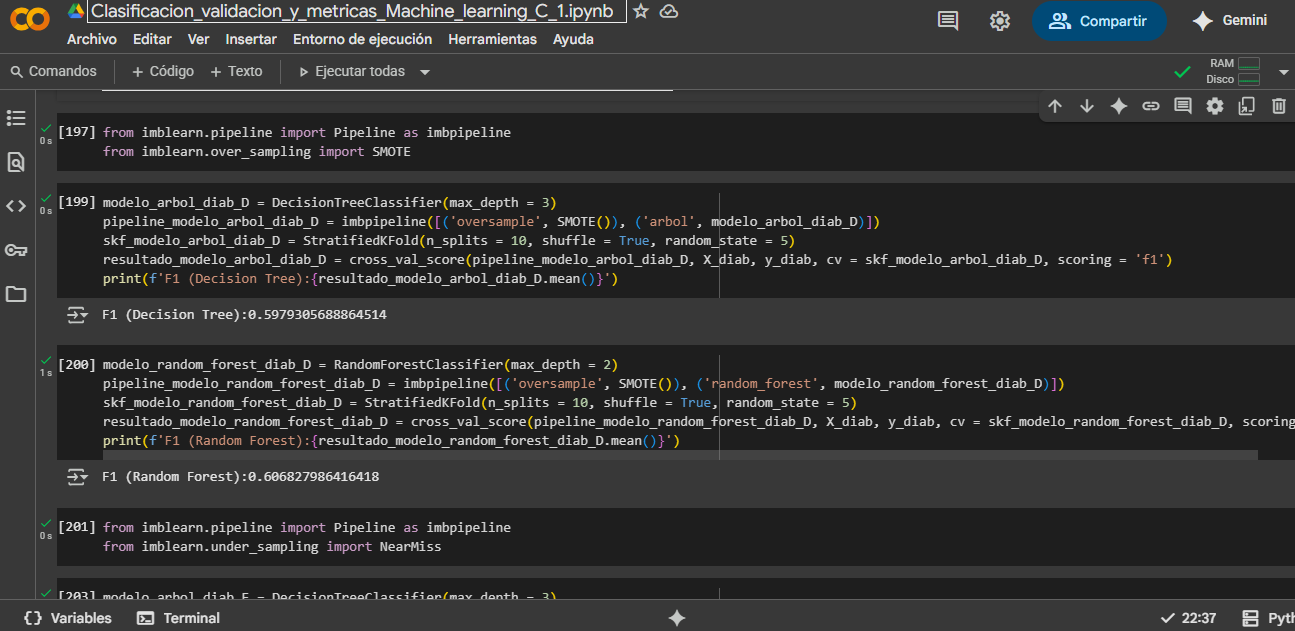1295x631 pixels.
Task: Click horizontal scrollbar under cell [200]
Action: click(680, 455)
